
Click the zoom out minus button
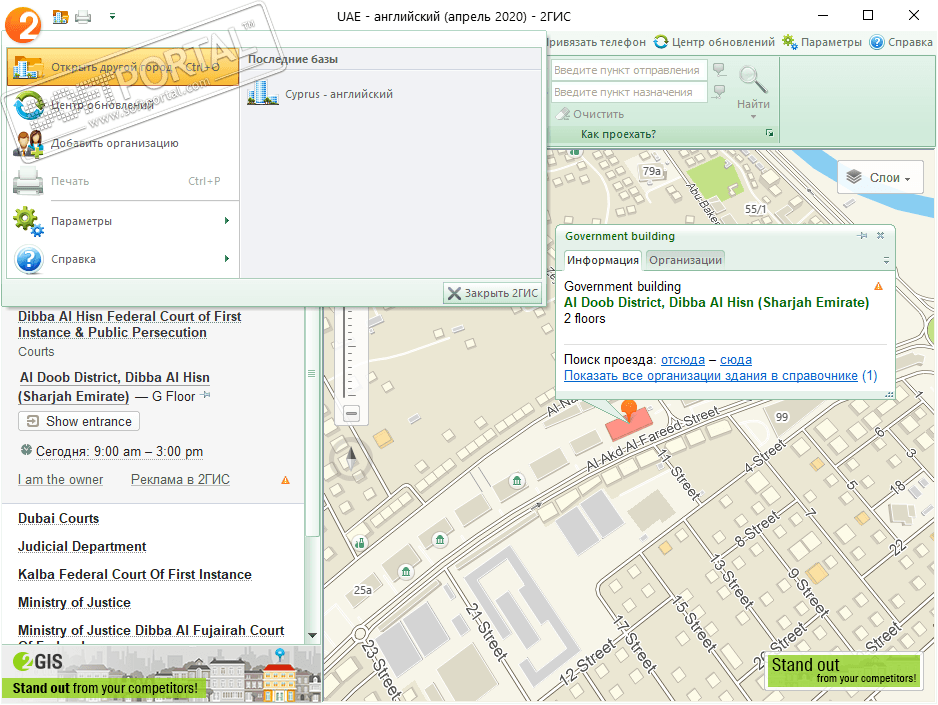tap(352, 413)
